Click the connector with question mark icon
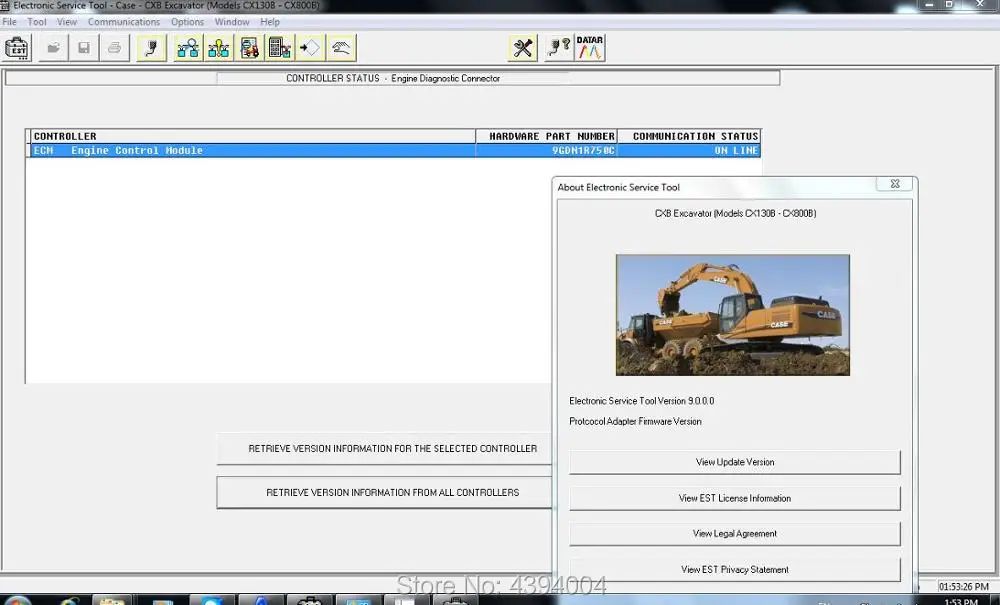This screenshot has width=1000, height=605. [559, 48]
